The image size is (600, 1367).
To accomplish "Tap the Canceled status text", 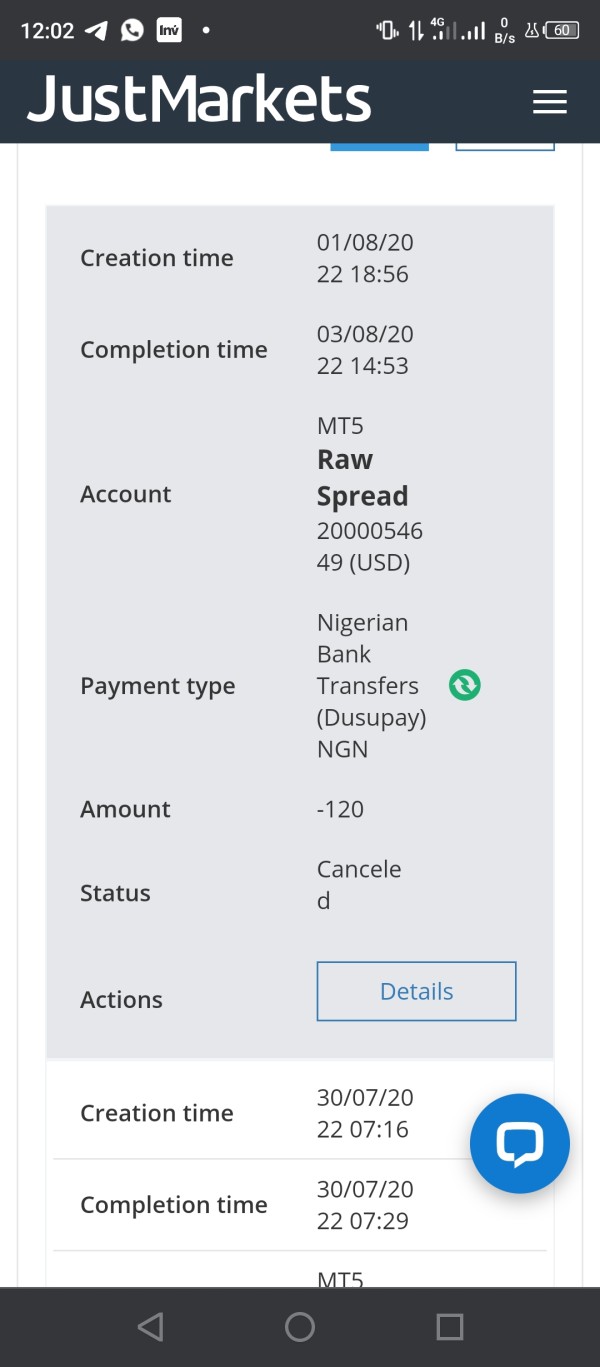I will [x=358, y=884].
